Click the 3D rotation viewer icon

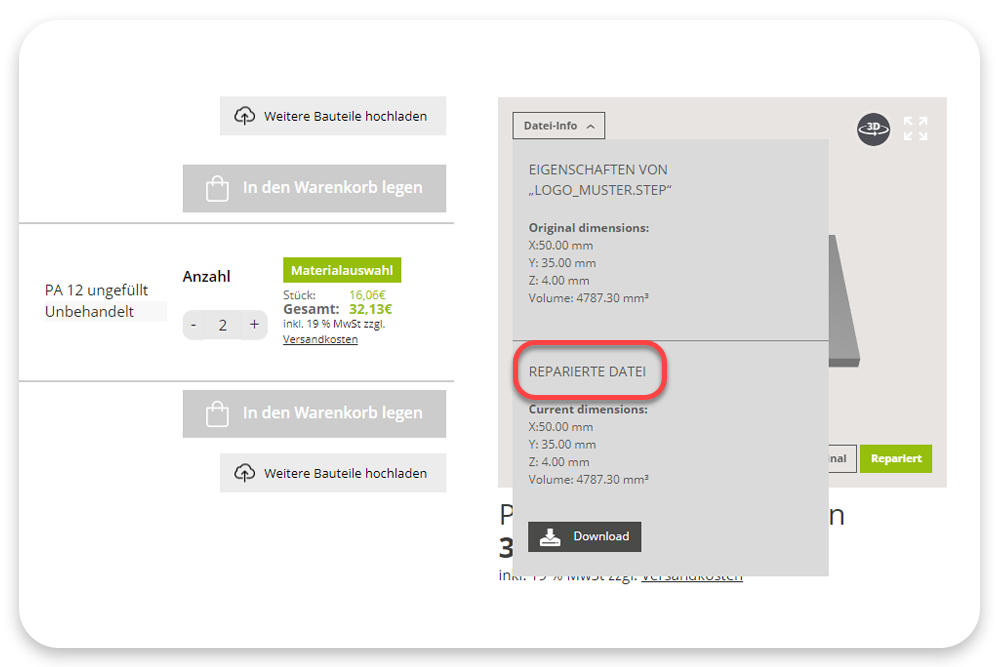(873, 129)
